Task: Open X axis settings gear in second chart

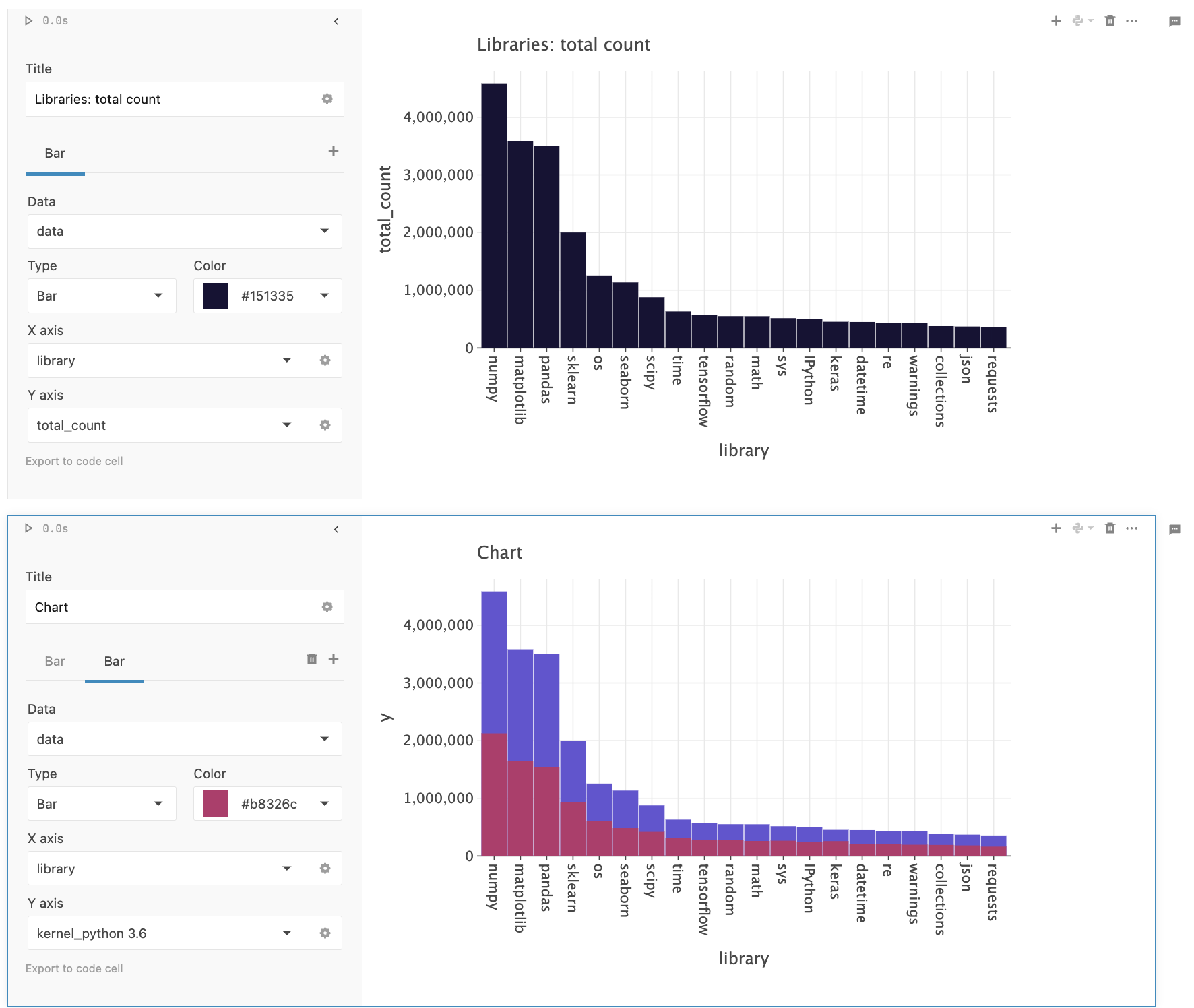Action: click(x=325, y=869)
